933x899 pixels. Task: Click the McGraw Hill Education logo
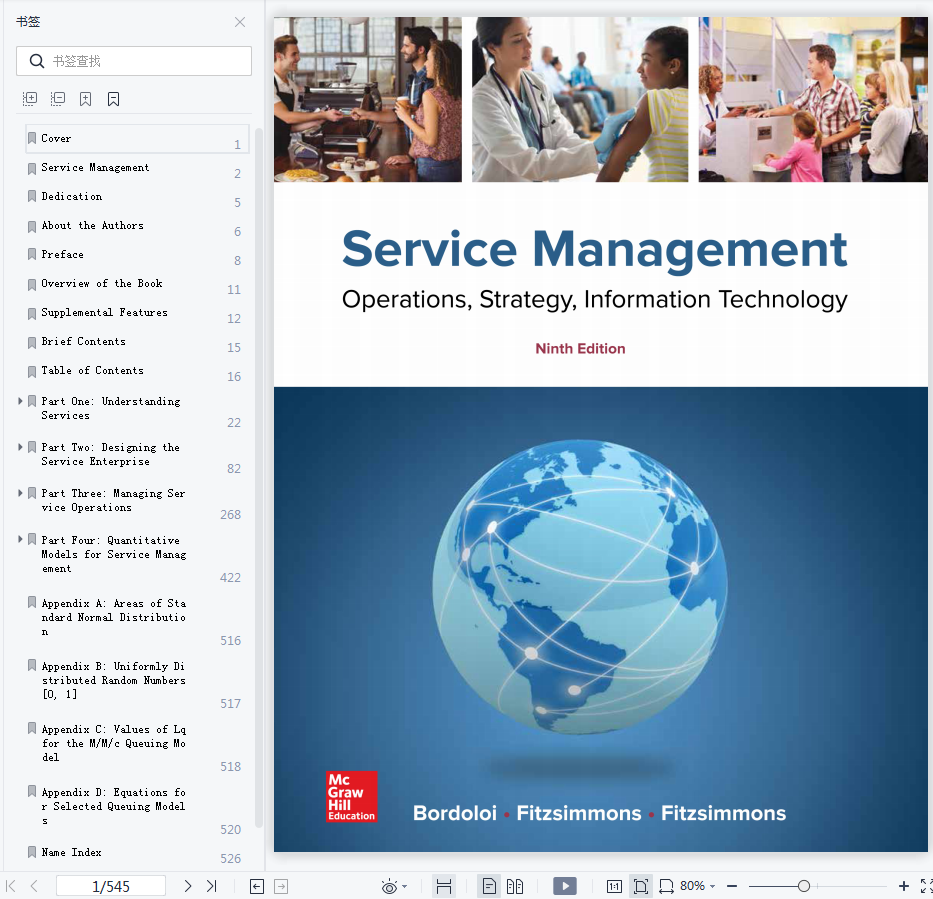click(x=352, y=797)
